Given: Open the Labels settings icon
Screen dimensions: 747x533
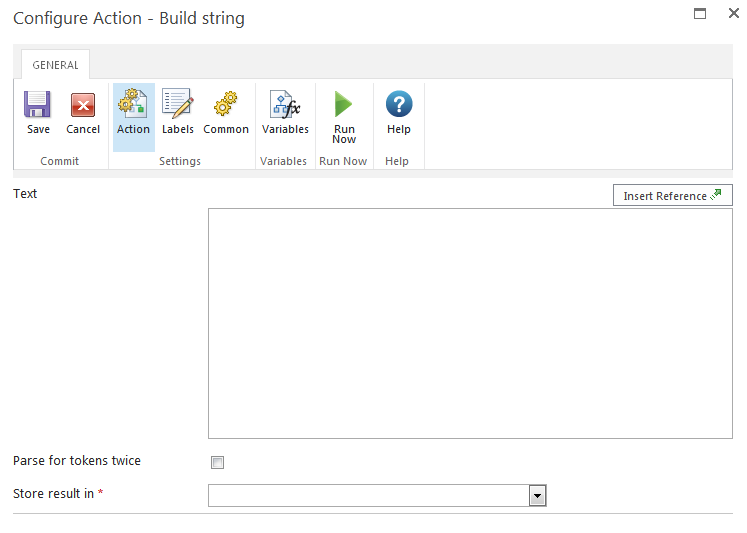Looking at the screenshot, I should [x=178, y=105].
